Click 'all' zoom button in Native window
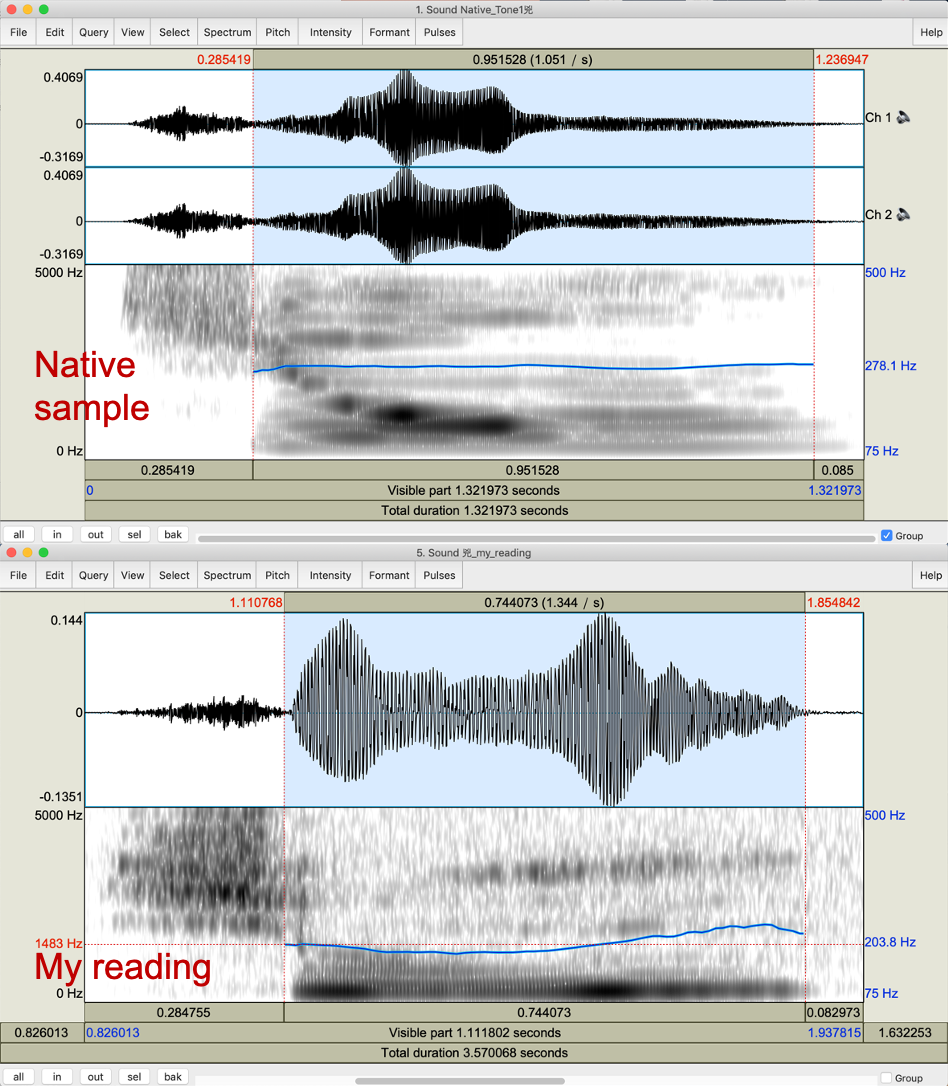 (19, 535)
